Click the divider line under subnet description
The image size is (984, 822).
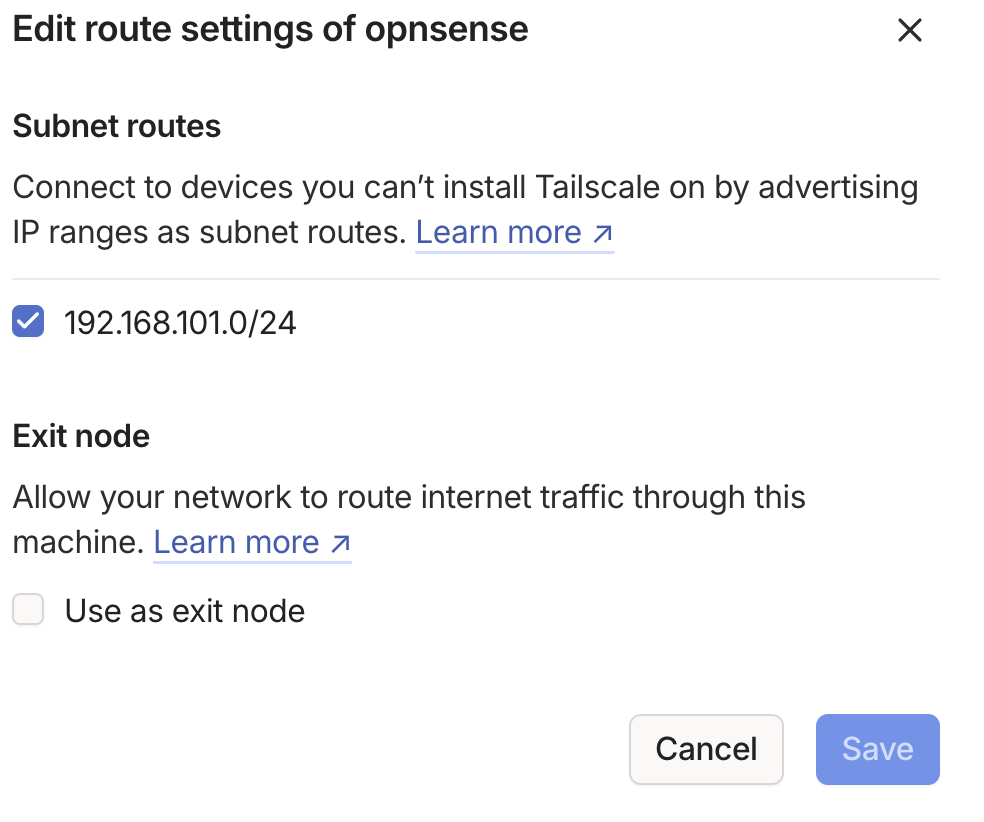point(476,279)
